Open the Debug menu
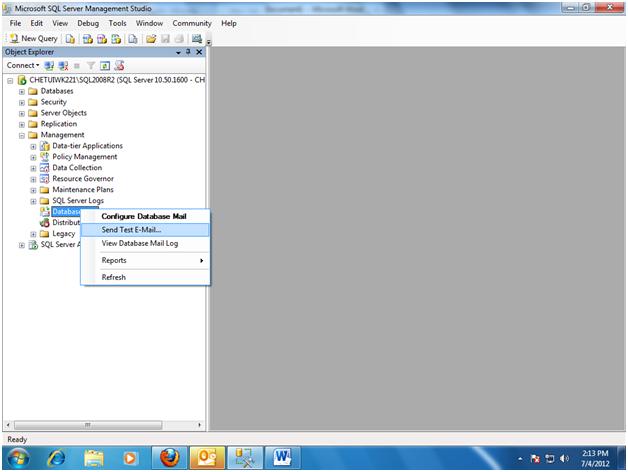Screen dimensions: 628x472 (x=88, y=23)
